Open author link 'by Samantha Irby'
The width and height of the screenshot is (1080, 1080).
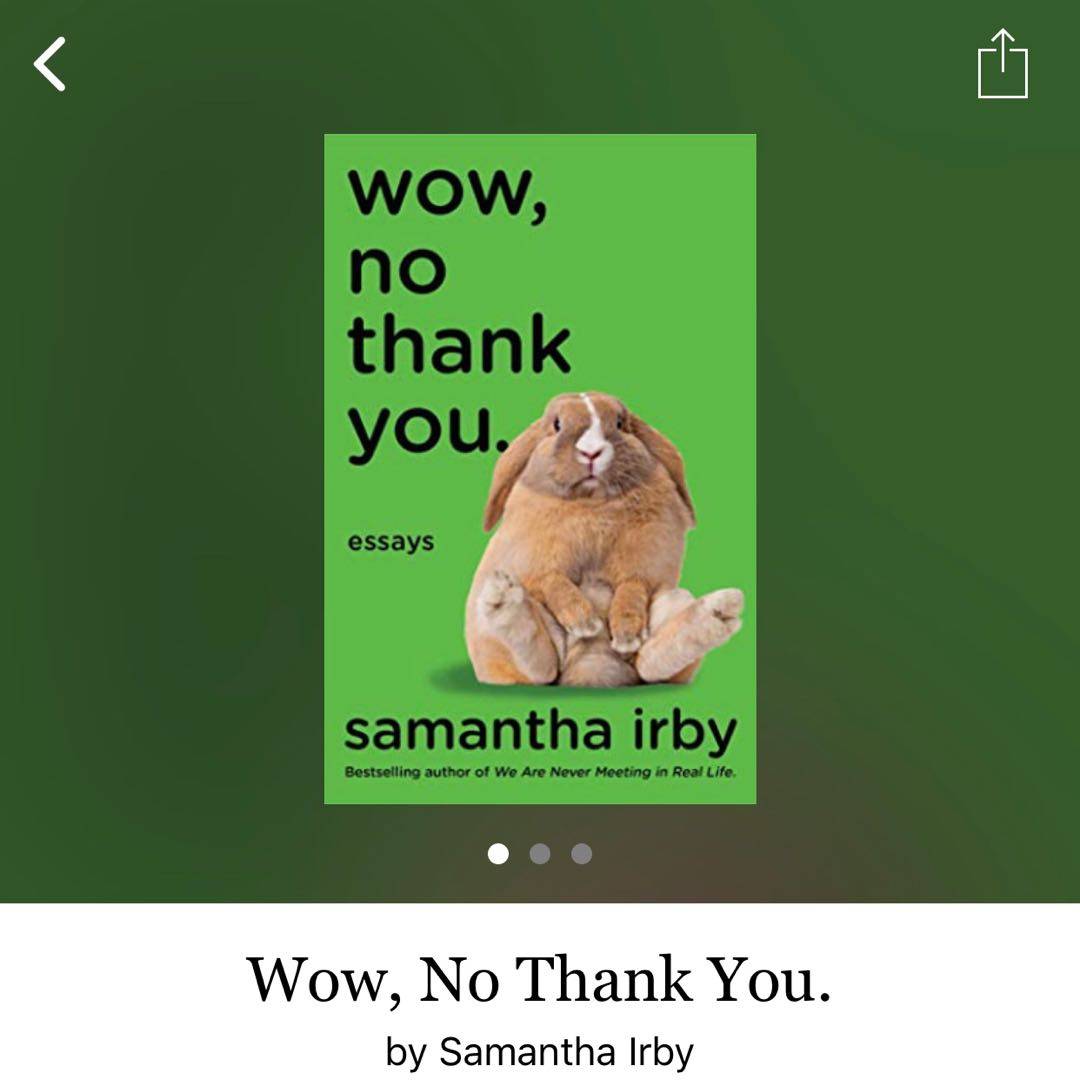[x=539, y=1052]
